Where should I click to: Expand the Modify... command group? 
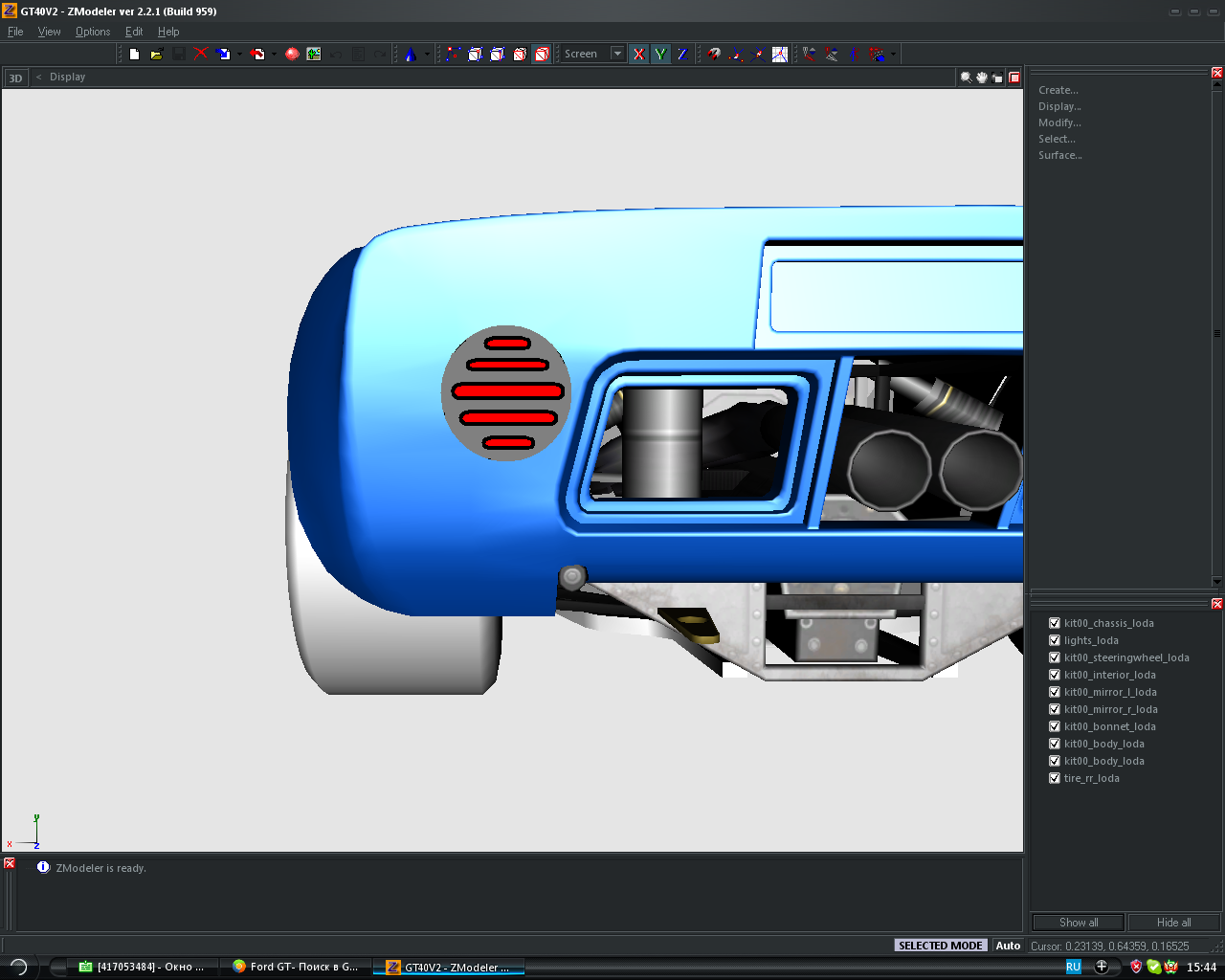tap(1059, 122)
